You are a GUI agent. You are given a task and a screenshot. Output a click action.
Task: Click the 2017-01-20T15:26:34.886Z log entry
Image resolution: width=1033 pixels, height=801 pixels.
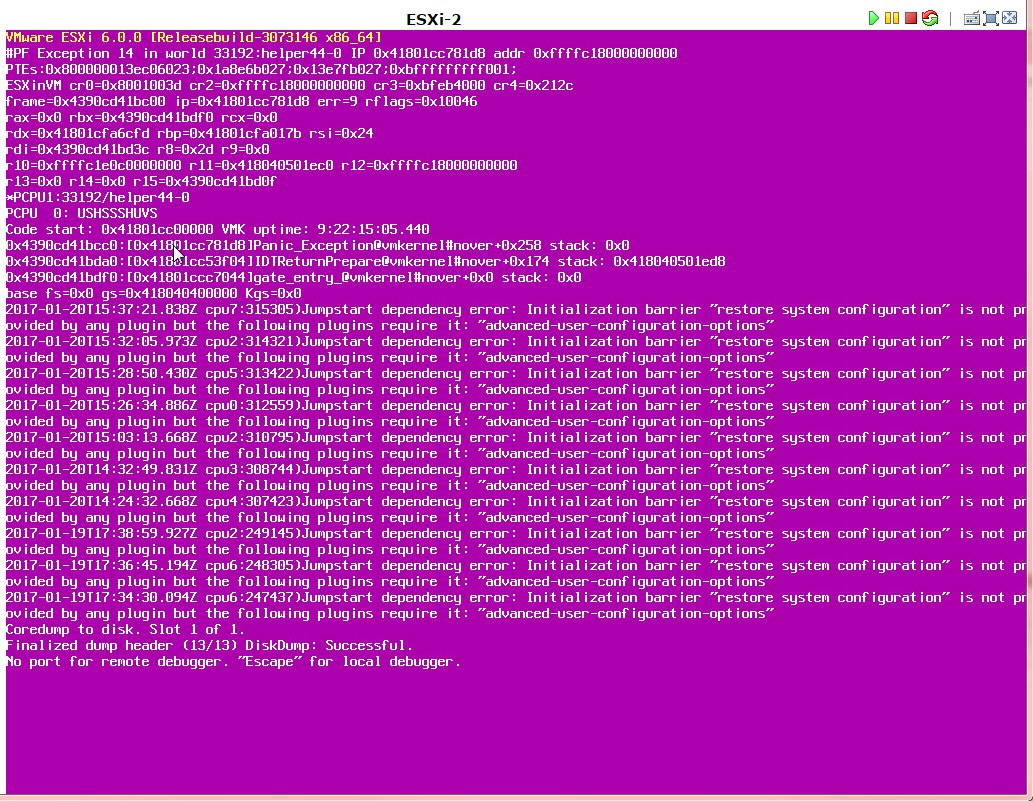pos(516,414)
